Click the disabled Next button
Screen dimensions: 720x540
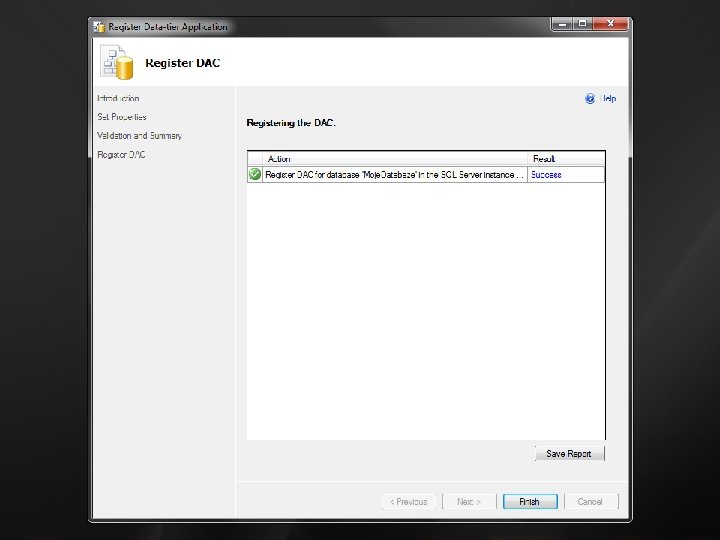click(469, 501)
